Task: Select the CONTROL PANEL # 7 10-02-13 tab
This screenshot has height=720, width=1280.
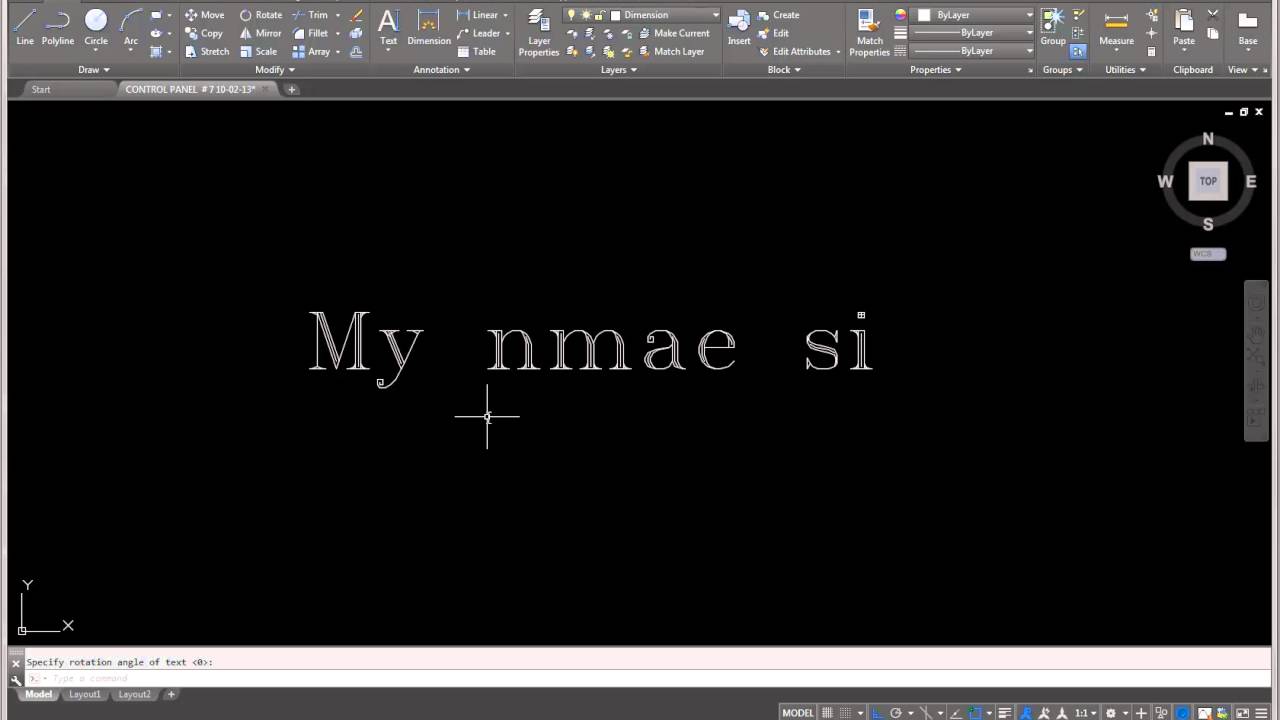Action: point(190,89)
